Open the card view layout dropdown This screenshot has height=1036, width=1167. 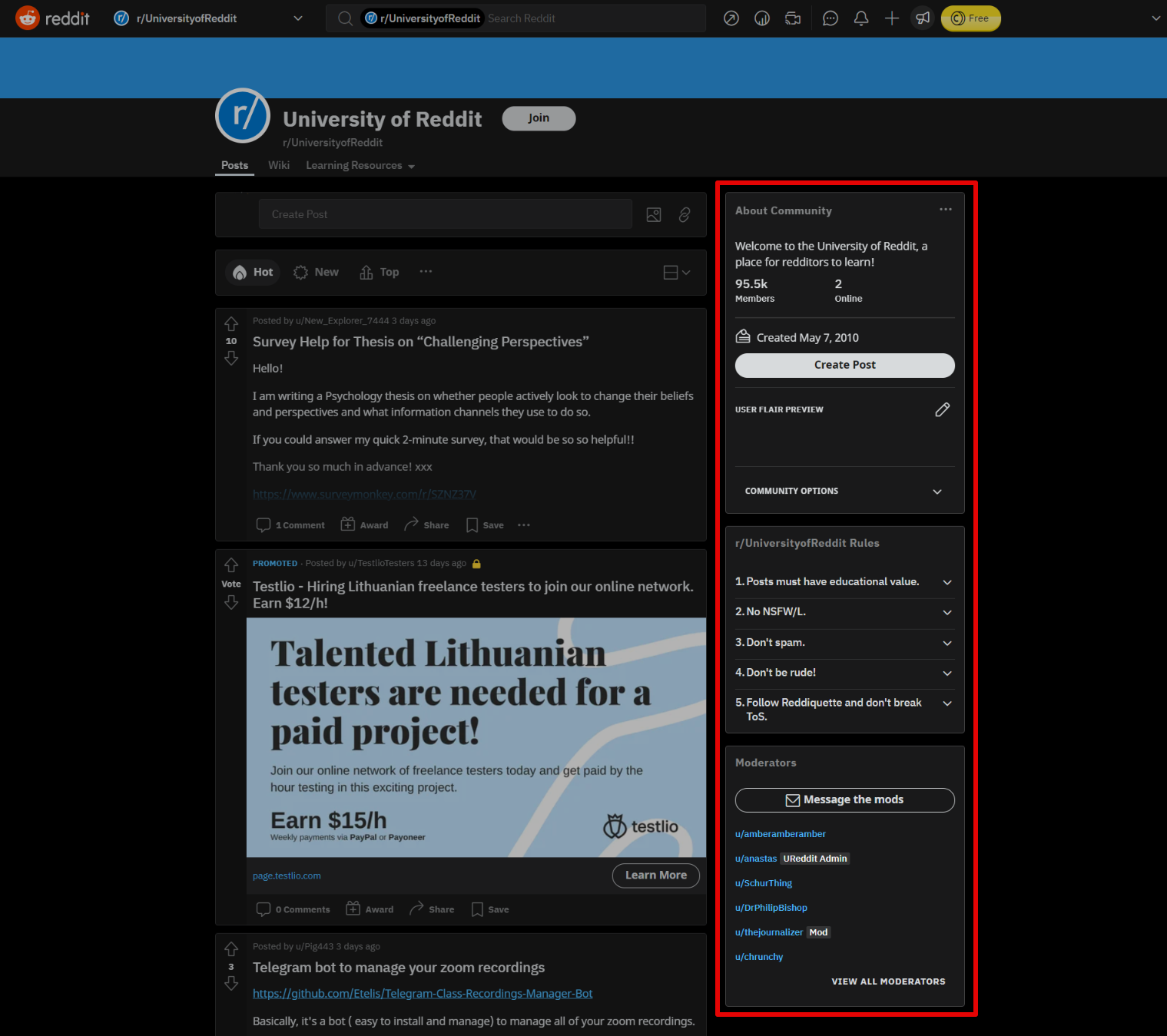coord(677,272)
